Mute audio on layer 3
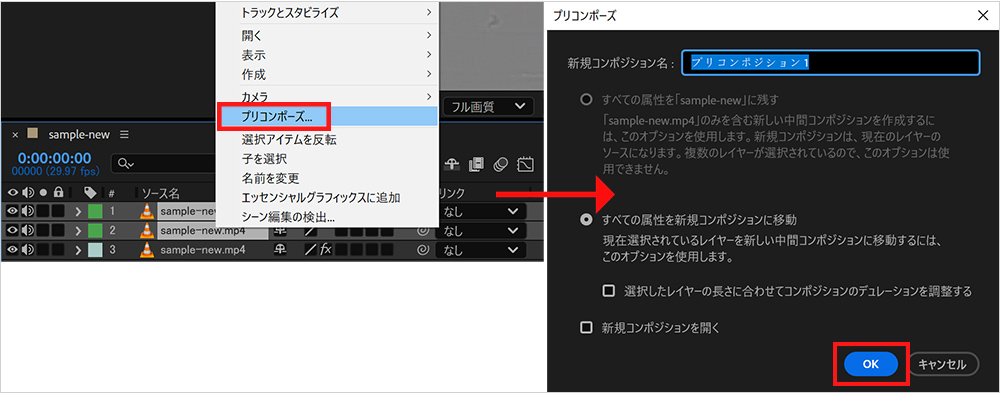The height and width of the screenshot is (416, 1000). click(27, 250)
